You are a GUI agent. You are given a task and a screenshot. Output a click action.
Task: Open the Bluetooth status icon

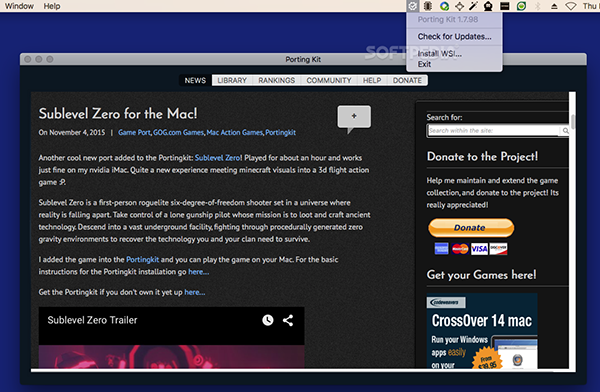pyautogui.click(x=538, y=6)
